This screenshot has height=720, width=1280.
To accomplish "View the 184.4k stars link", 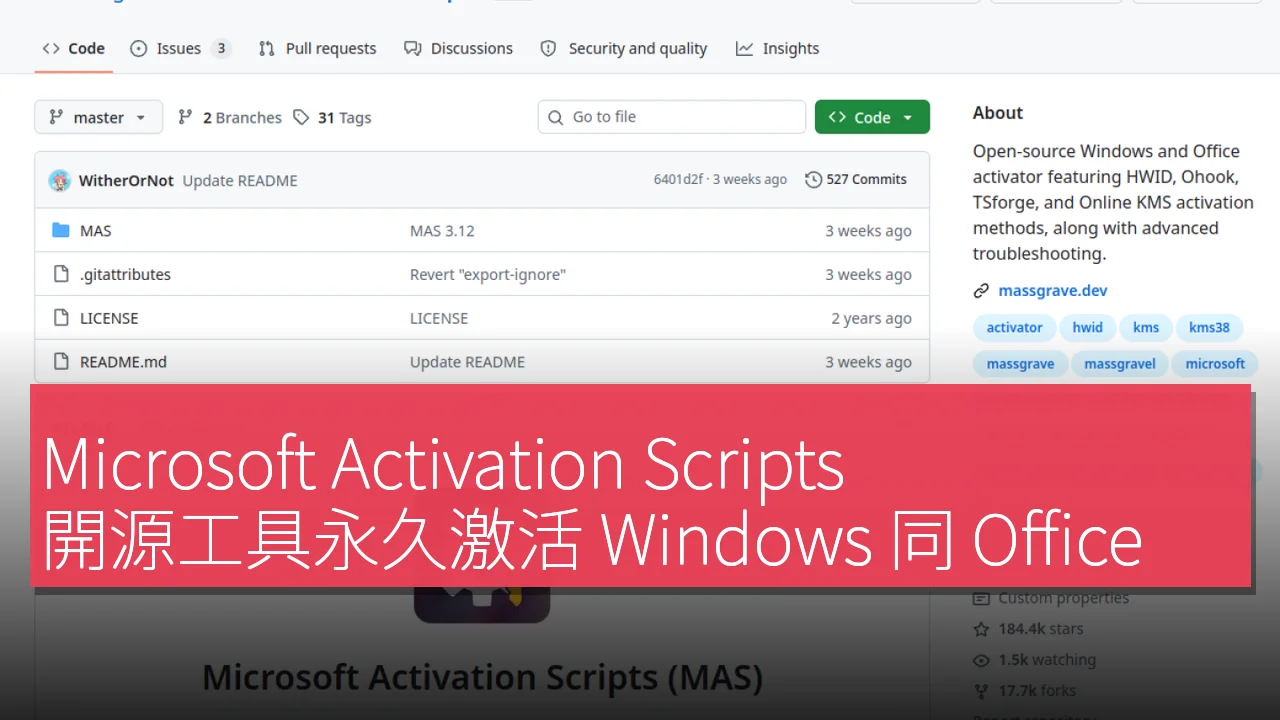I will pos(1040,629).
